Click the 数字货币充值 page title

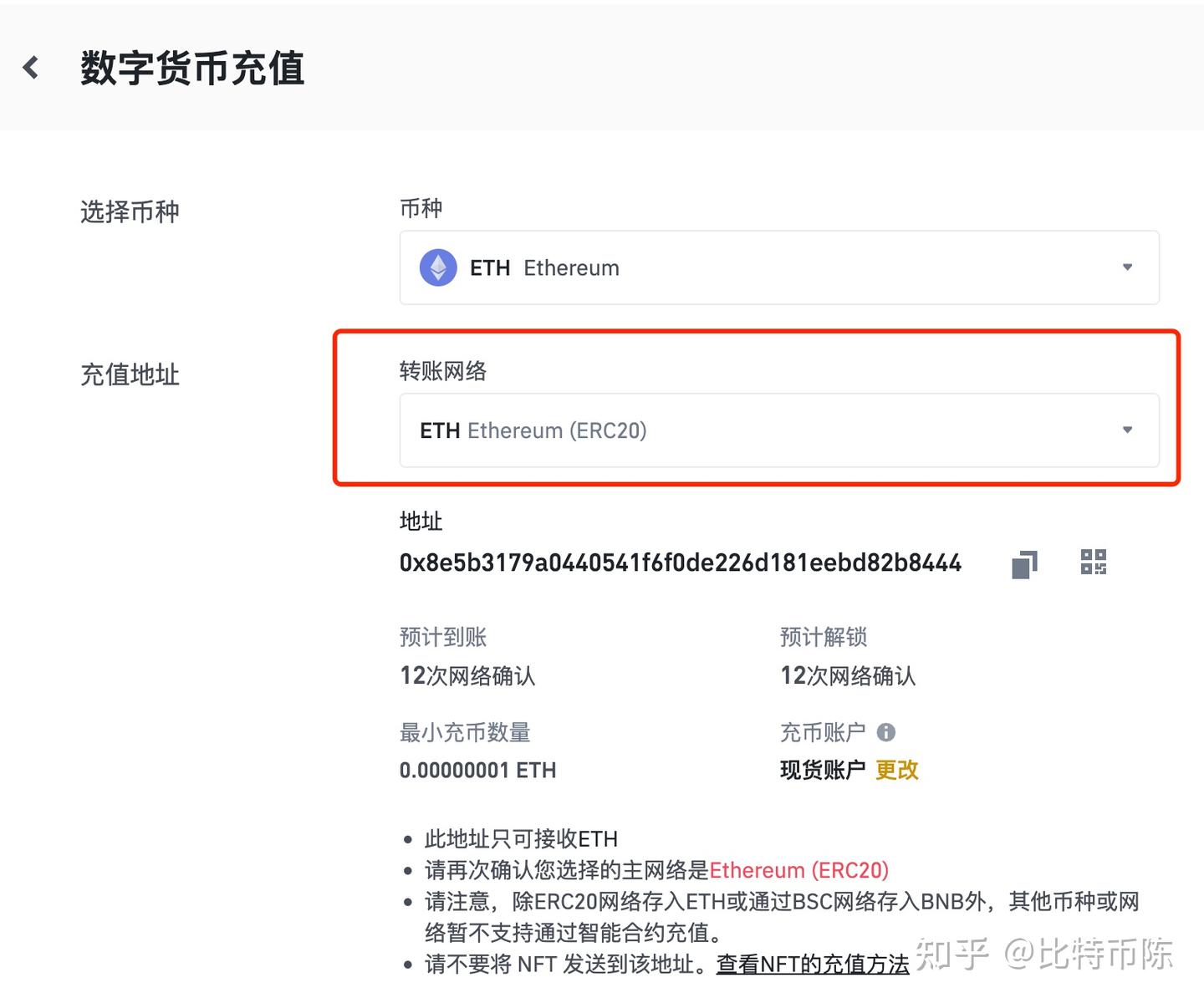tap(192, 70)
